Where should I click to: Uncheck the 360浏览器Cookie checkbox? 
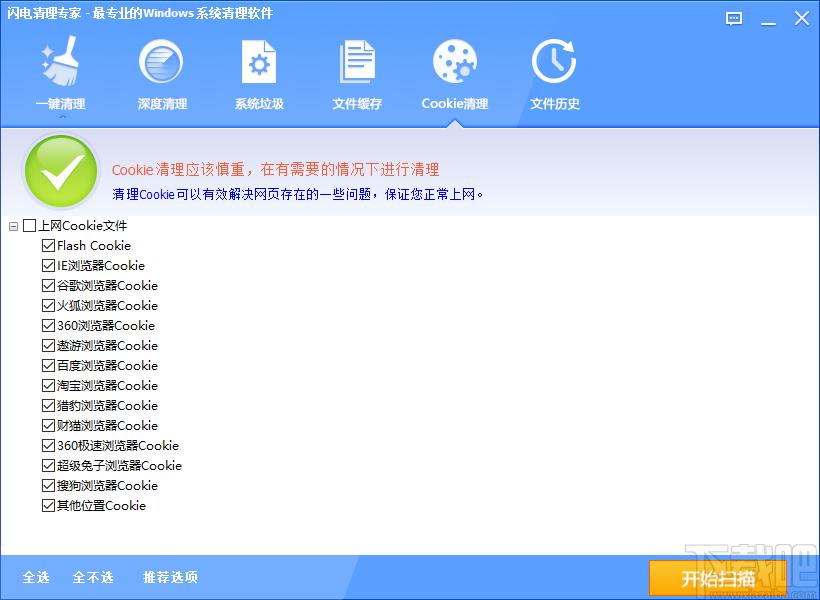tap(48, 325)
